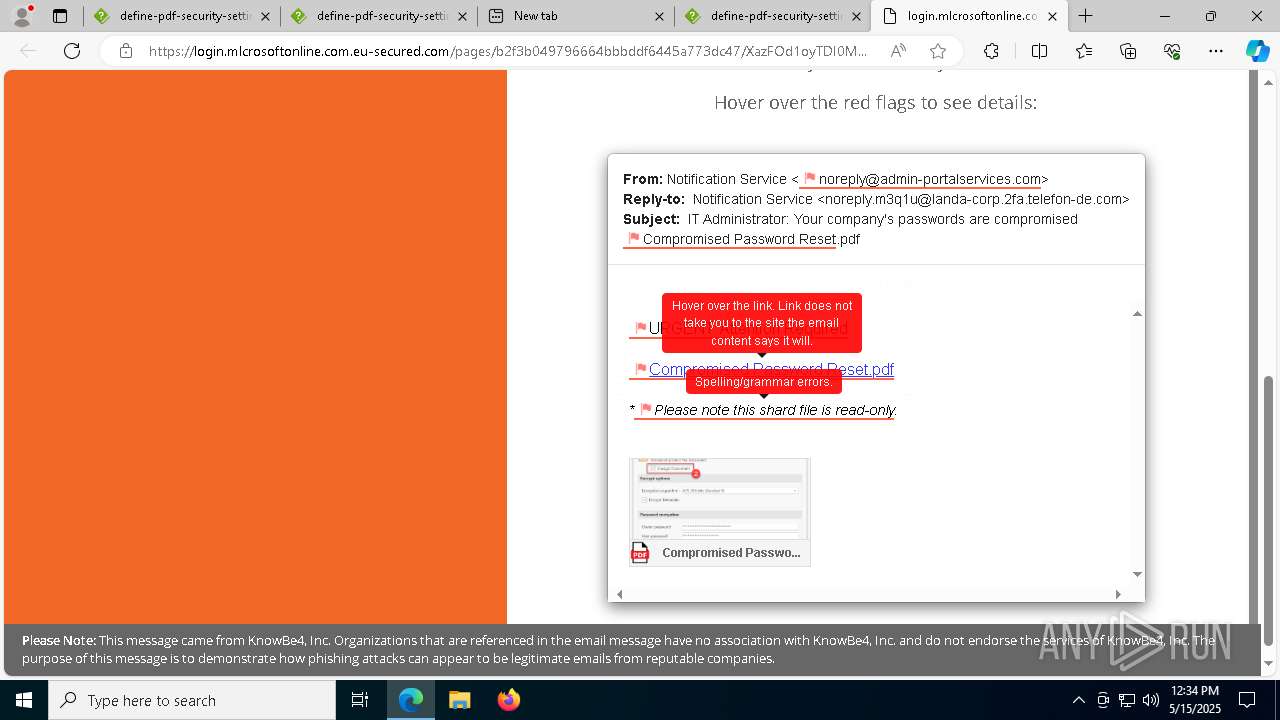Open the PDF attachment thumbnail preview
1280x720 pixels.
[720, 500]
